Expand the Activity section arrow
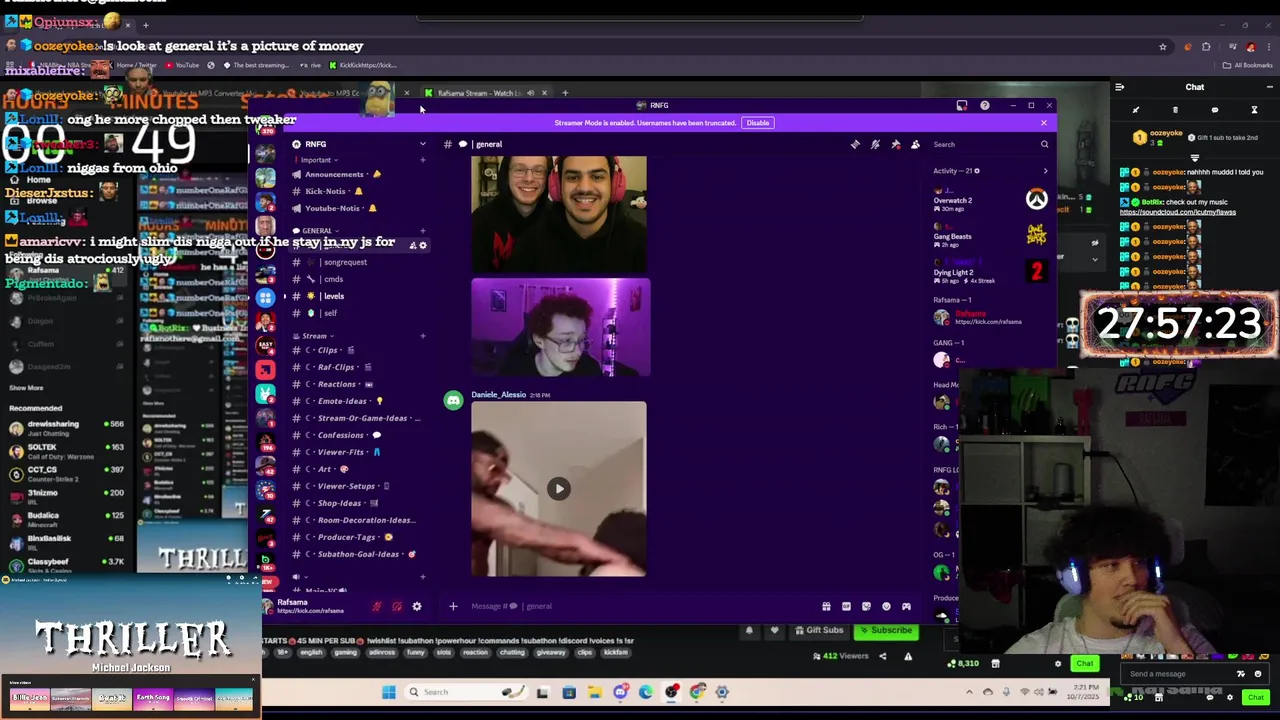 (x=1045, y=171)
